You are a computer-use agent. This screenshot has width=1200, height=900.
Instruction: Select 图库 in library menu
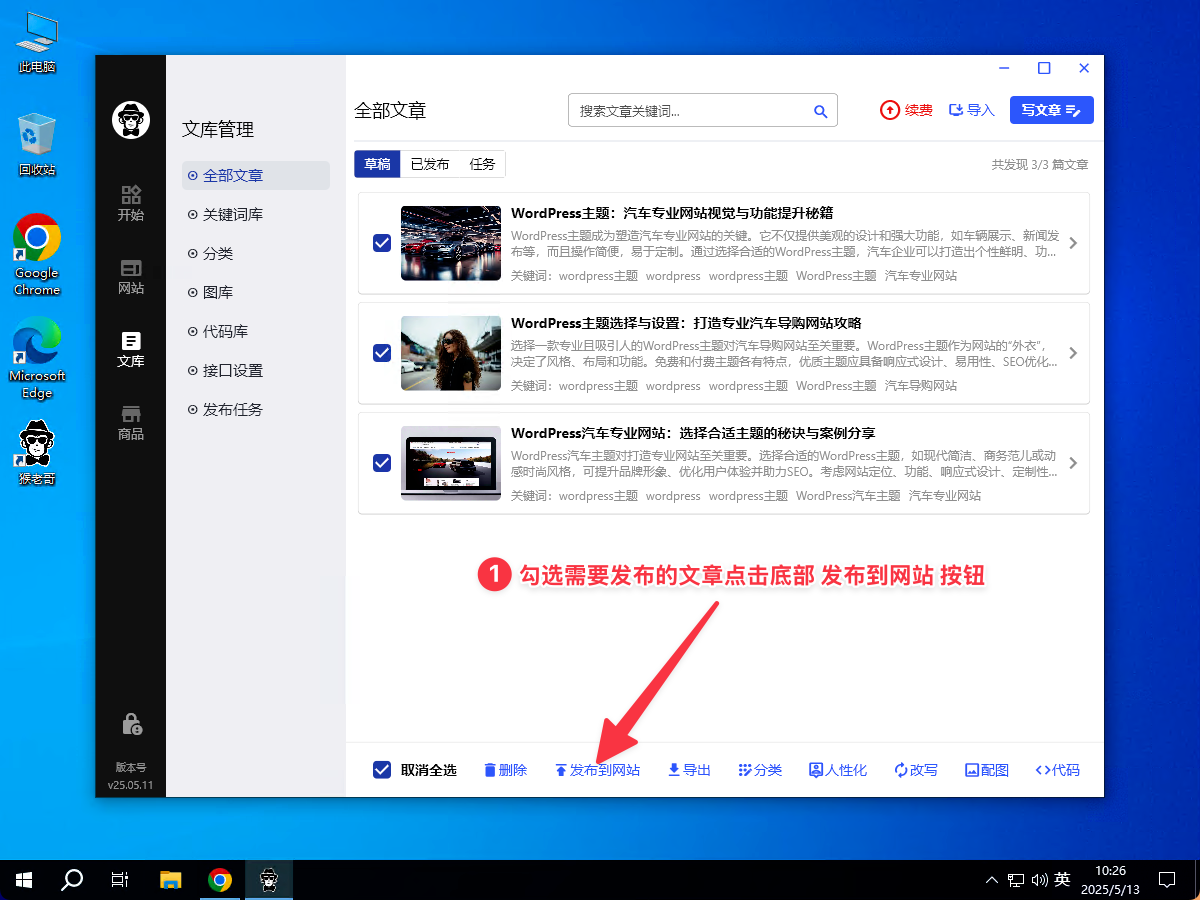(256, 292)
